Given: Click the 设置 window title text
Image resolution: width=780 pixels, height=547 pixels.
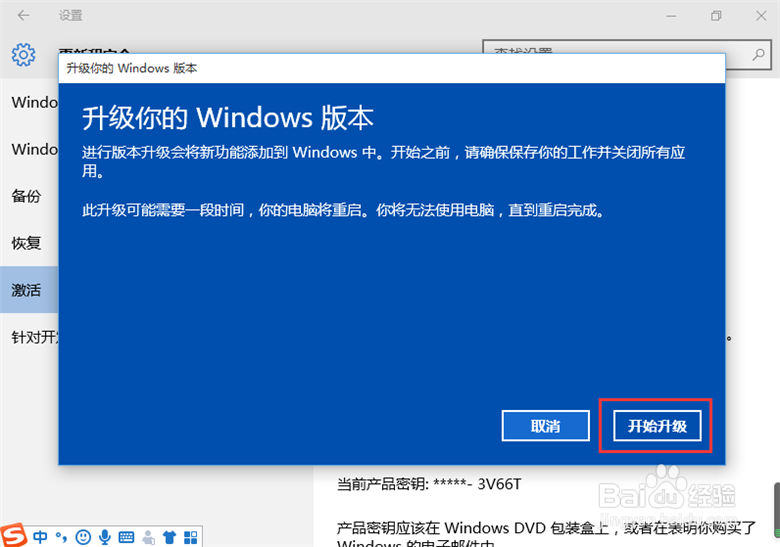Looking at the screenshot, I should pyautogui.click(x=71, y=15).
